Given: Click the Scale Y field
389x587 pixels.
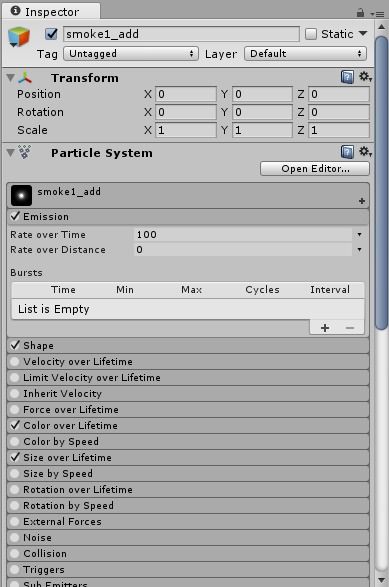Looking at the screenshot, I should click(262, 130).
